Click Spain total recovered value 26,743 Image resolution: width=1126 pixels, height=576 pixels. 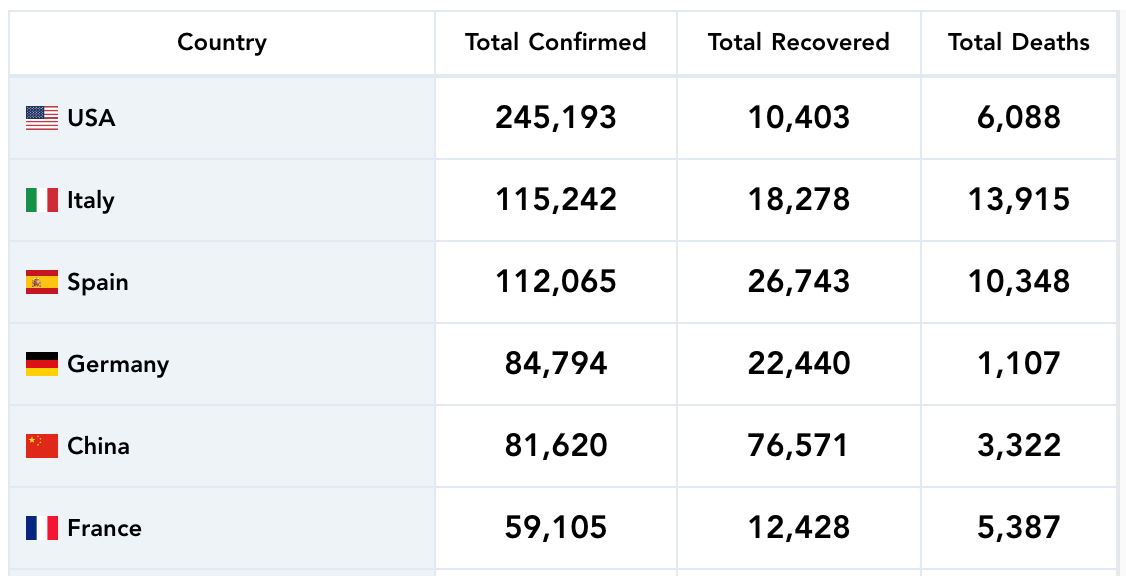798,282
